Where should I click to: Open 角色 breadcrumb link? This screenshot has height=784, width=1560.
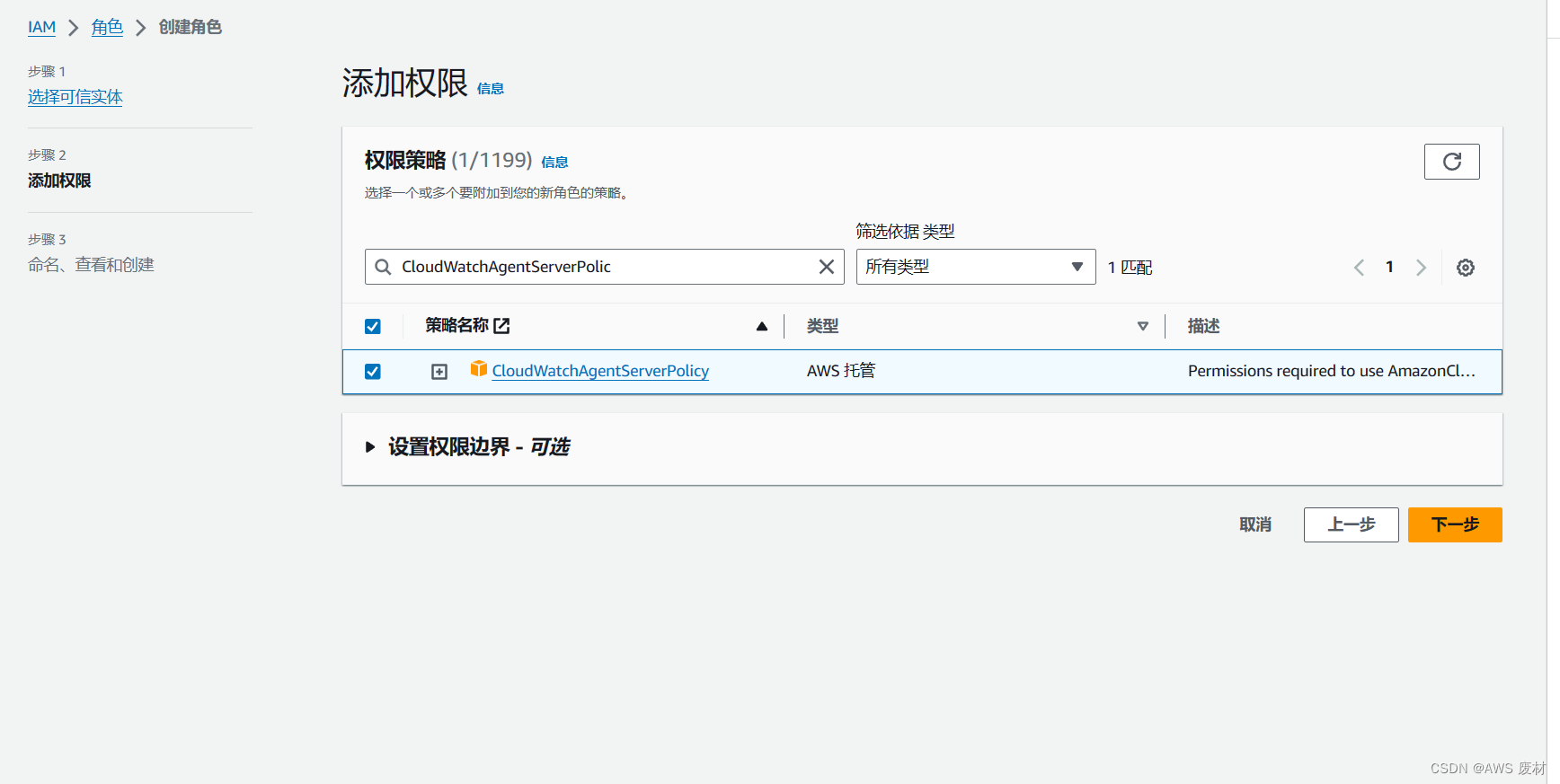click(107, 27)
